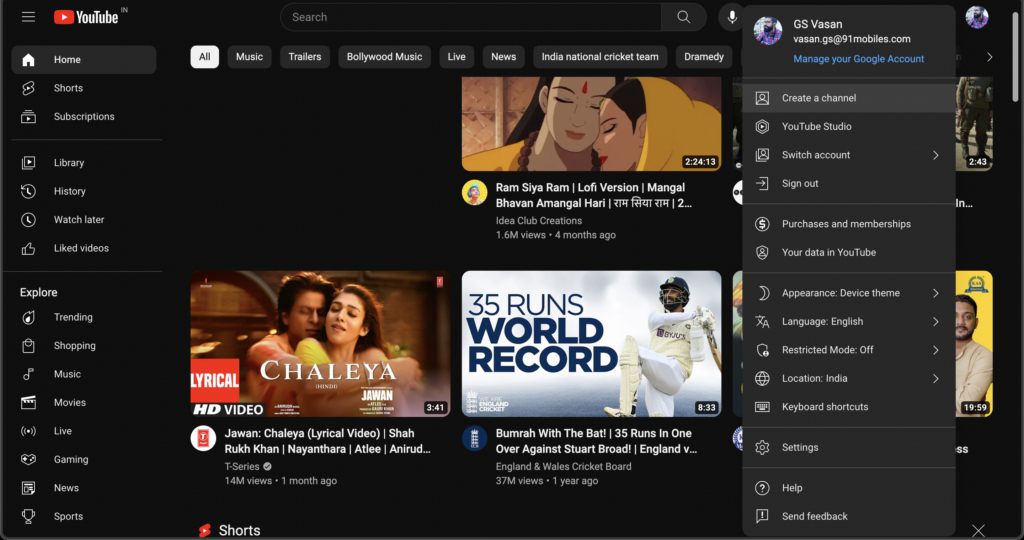Image resolution: width=1024 pixels, height=540 pixels.
Task: Play the Ram Siya Ram thumbnail
Action: pyautogui.click(x=592, y=124)
